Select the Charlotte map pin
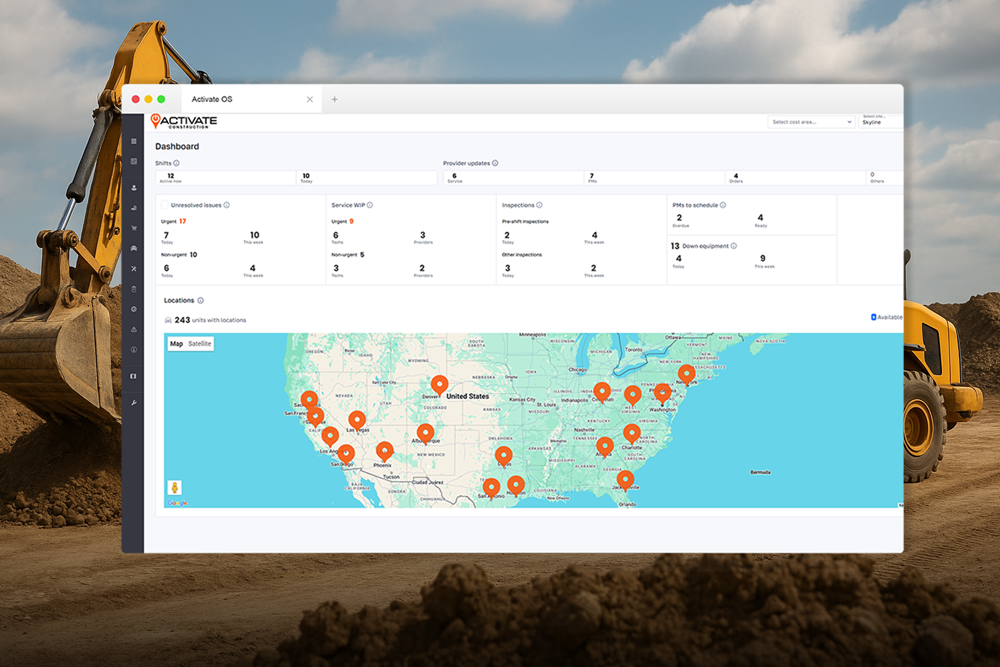 pos(631,434)
